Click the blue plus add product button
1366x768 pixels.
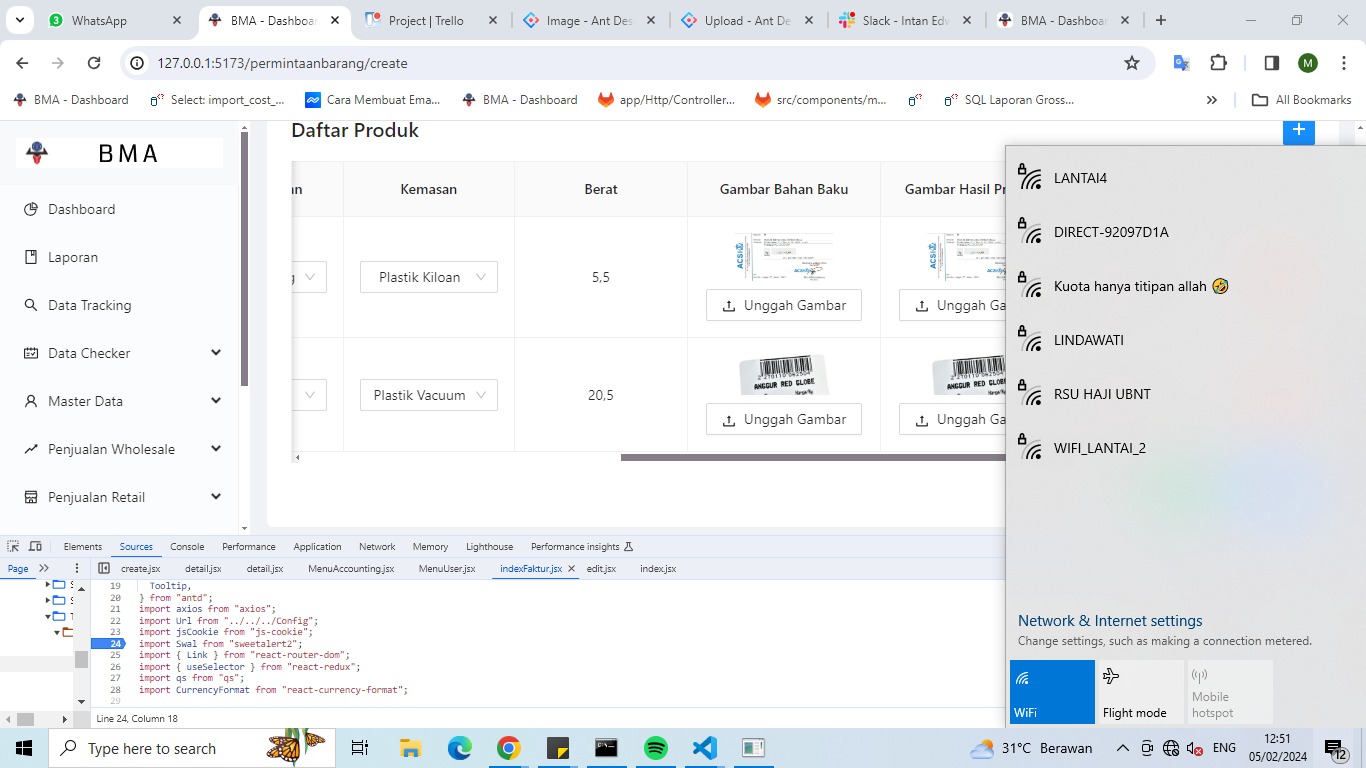coord(1298,131)
